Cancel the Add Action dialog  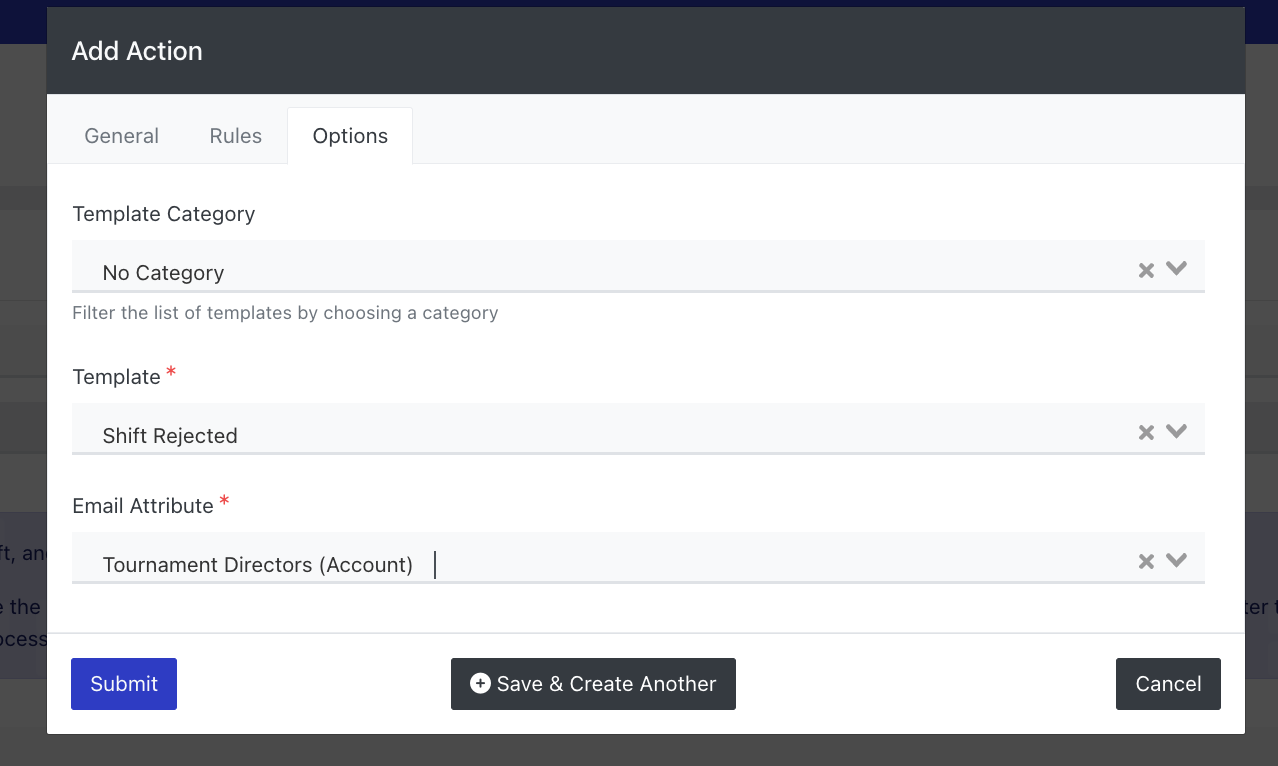[x=1168, y=684]
